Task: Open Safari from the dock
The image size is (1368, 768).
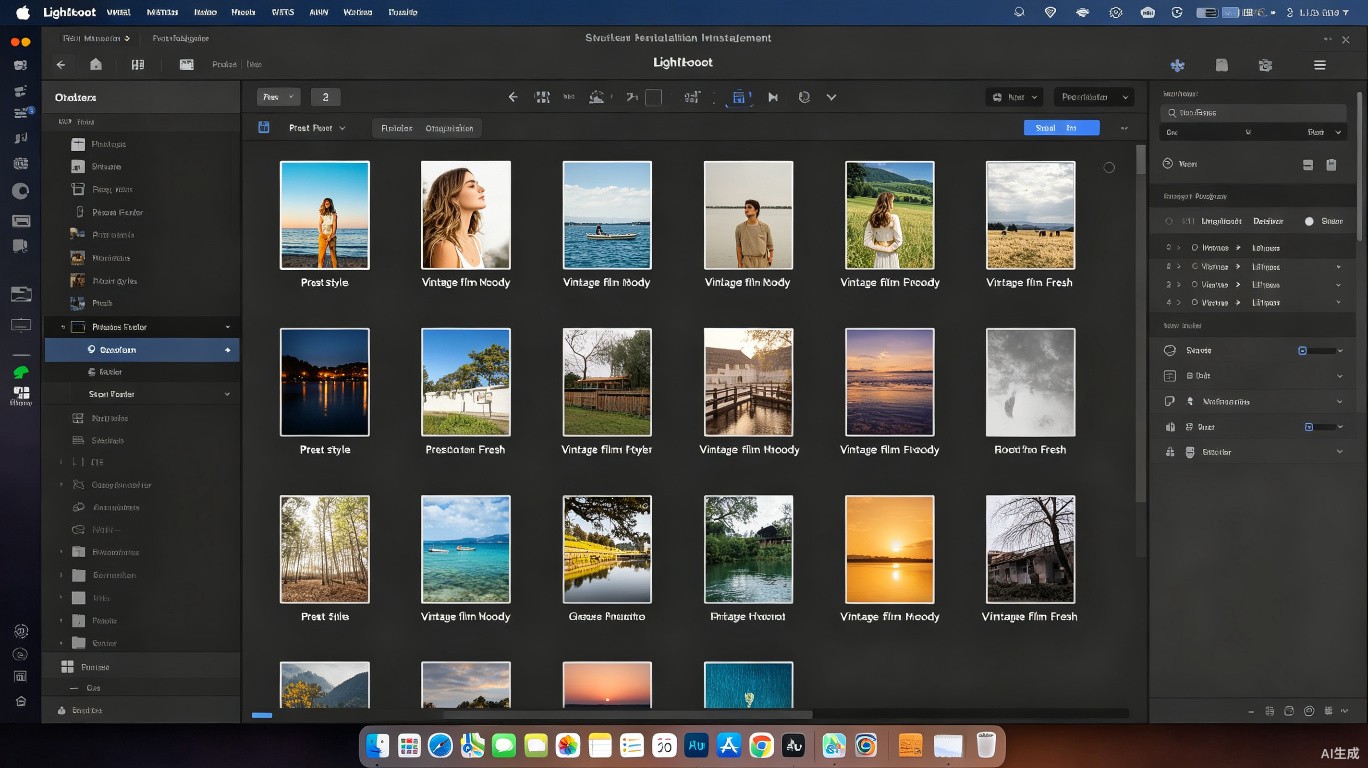Action: click(x=441, y=745)
